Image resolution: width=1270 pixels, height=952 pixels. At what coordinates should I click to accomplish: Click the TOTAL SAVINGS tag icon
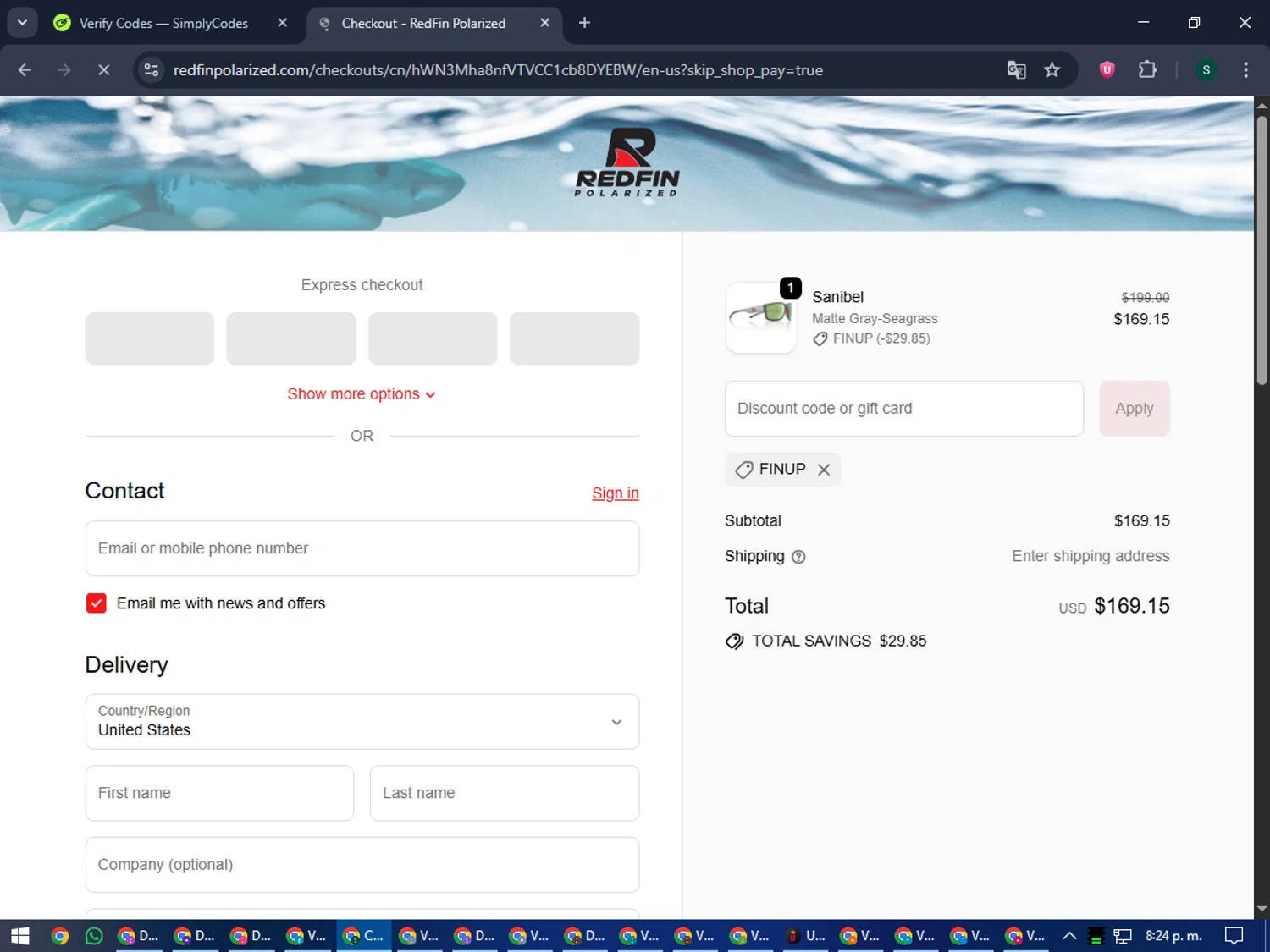click(x=735, y=641)
